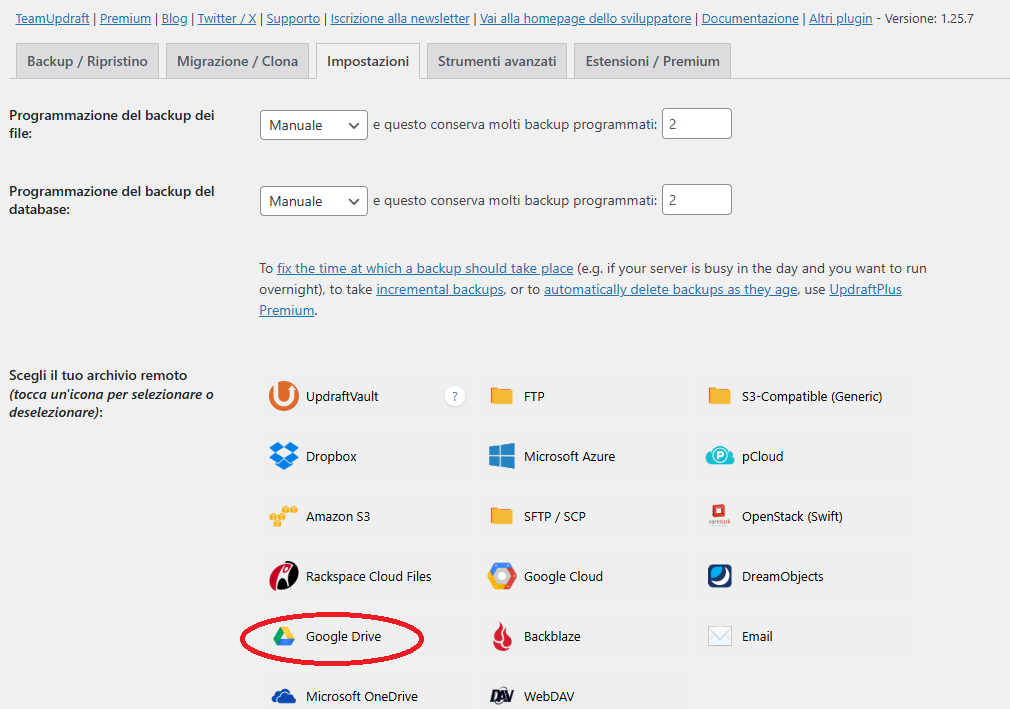The image size is (1010, 709).
Task: Select the Google Drive storage label
Action: click(x=343, y=636)
